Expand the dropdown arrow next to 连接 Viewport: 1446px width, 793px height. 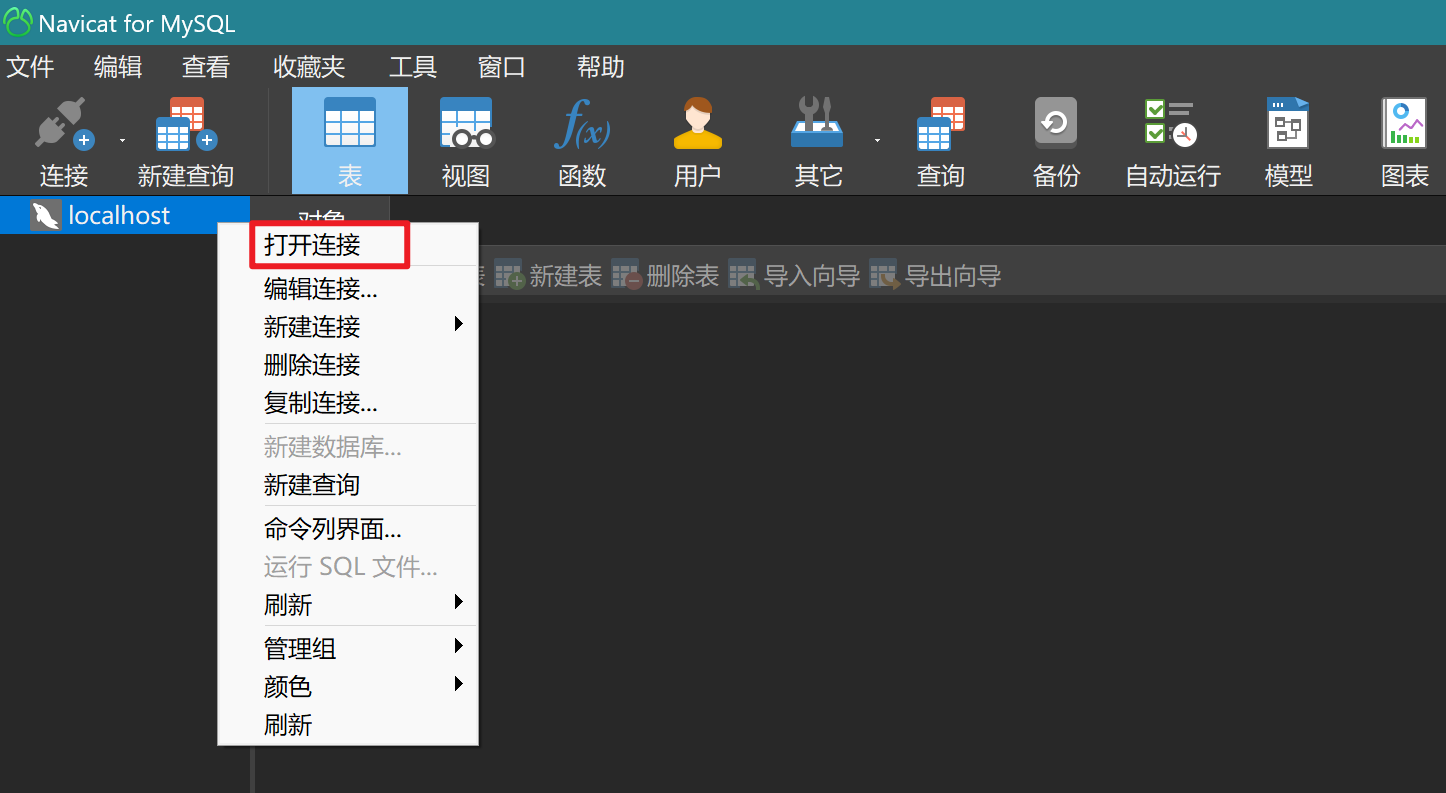122,141
